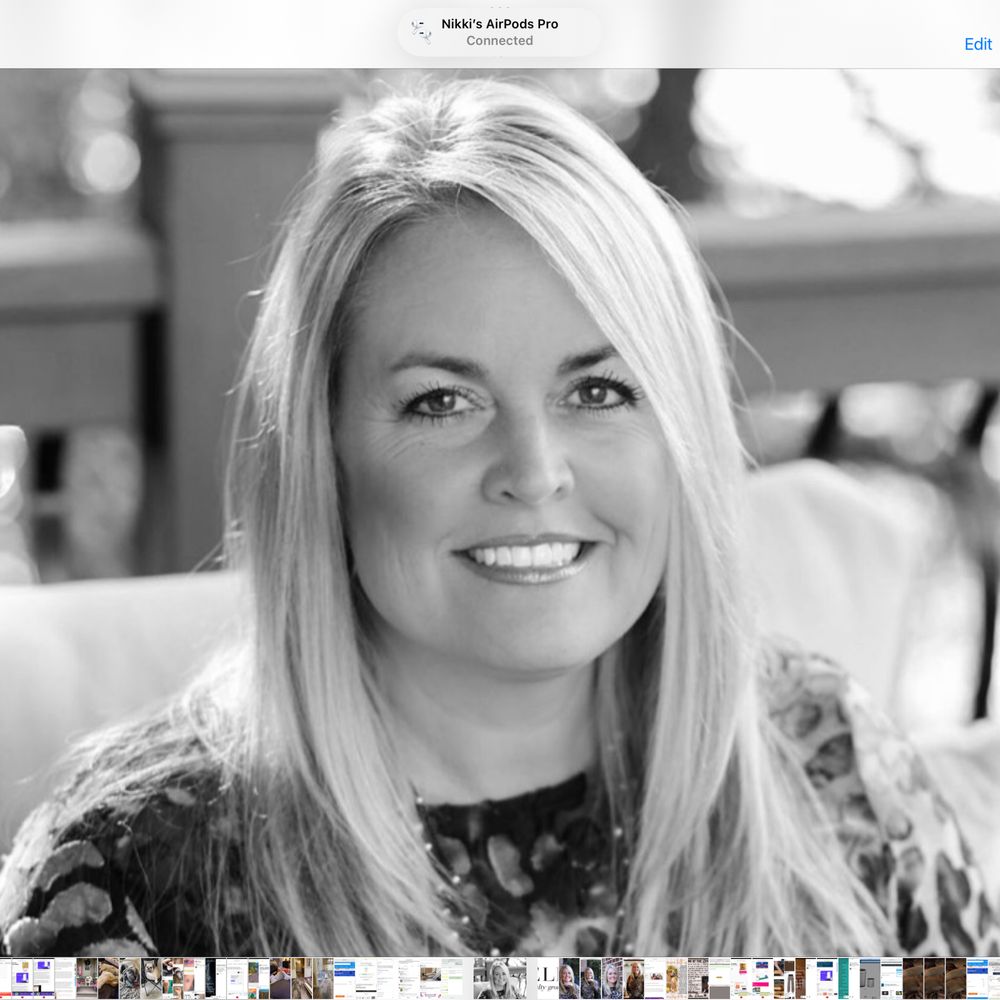
Task: Open the trousers clothing product thumbnail
Action: (778, 978)
